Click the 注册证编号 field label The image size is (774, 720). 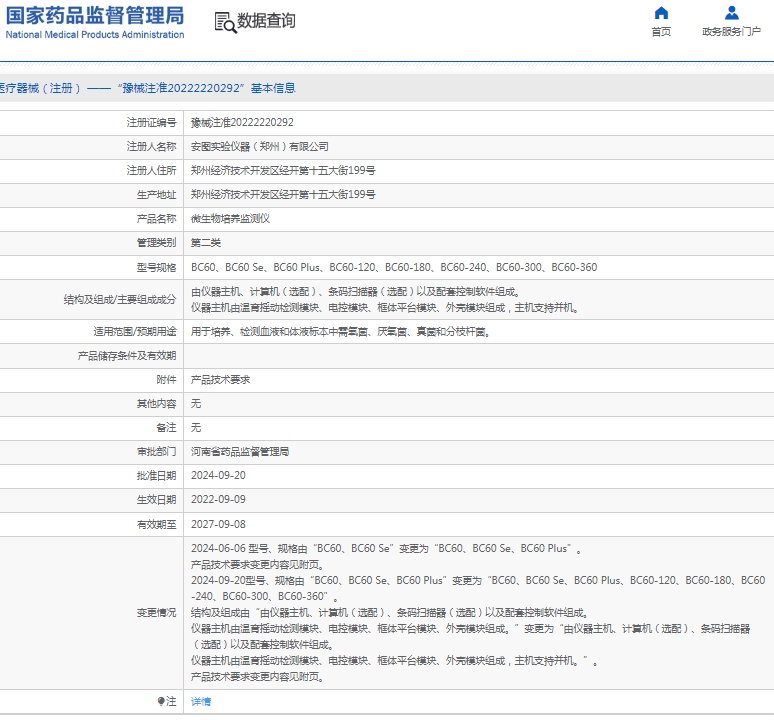pyautogui.click(x=152, y=122)
